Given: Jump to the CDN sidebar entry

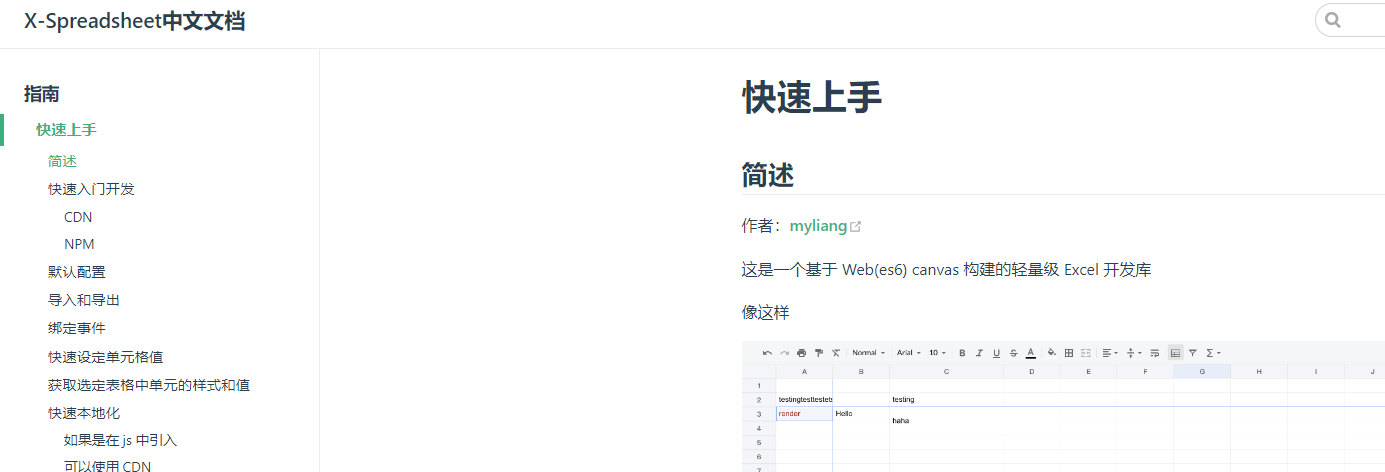Looking at the screenshot, I should point(78,217).
